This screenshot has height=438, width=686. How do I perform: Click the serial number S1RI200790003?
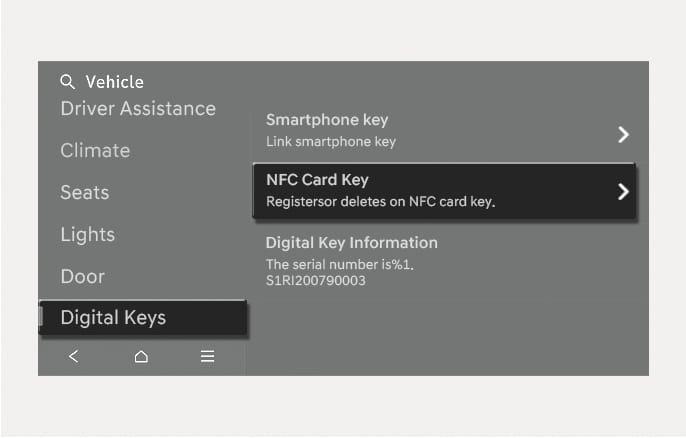(316, 281)
